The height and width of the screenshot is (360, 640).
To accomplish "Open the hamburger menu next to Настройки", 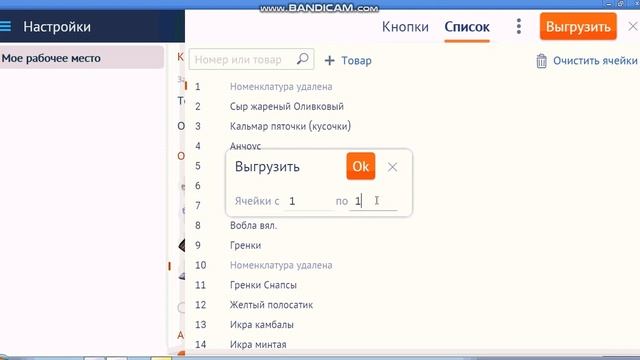I will pos(5,27).
